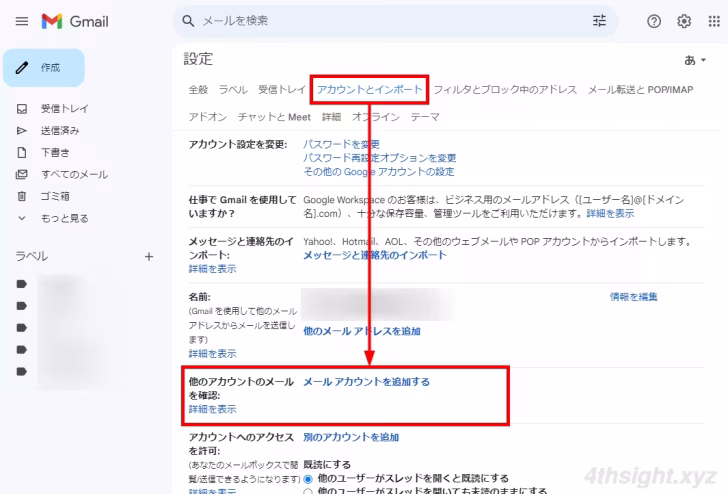Click the search magnifier icon

(188, 21)
